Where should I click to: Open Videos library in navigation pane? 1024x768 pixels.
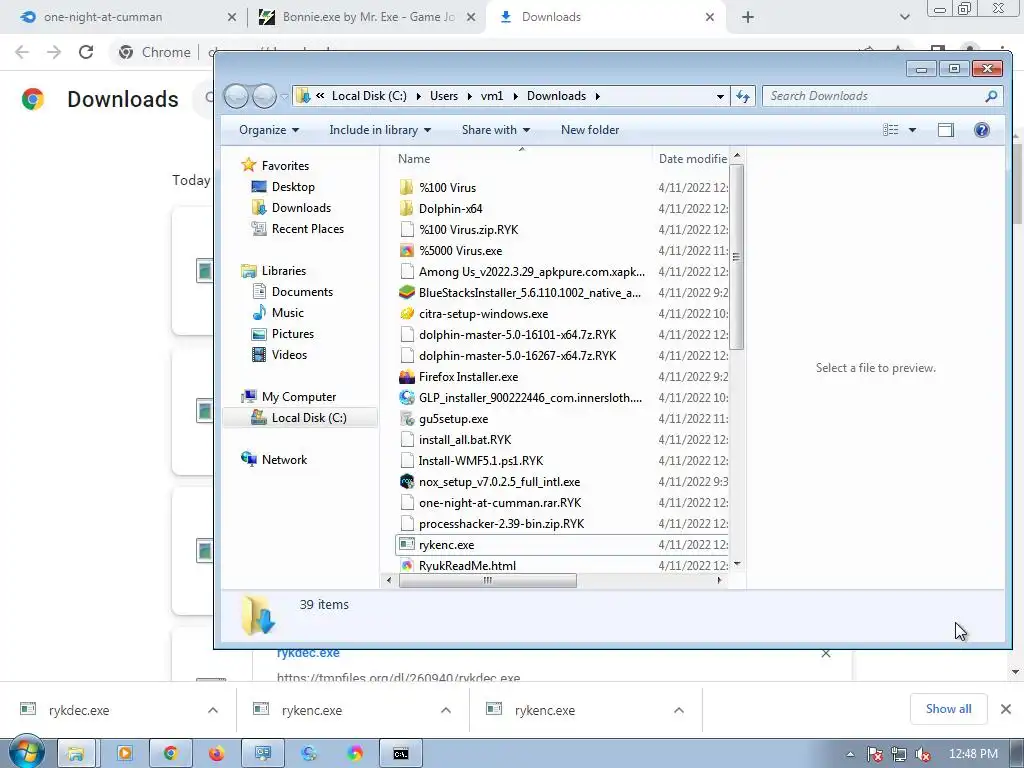pyautogui.click(x=289, y=355)
